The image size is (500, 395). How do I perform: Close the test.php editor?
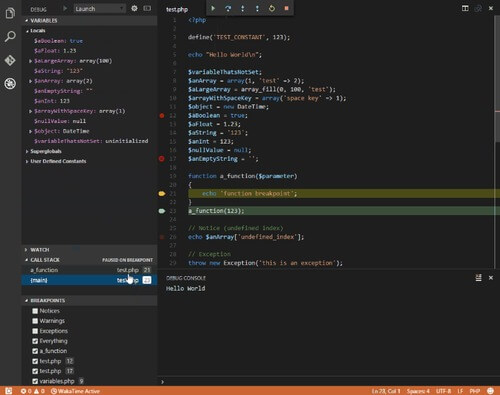tap(491, 8)
